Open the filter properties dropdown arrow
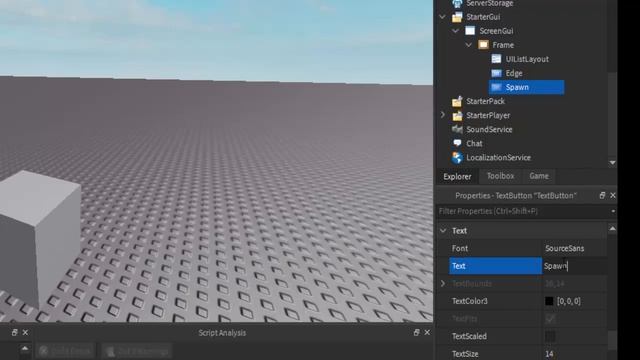This screenshot has width=640, height=360. click(613, 211)
